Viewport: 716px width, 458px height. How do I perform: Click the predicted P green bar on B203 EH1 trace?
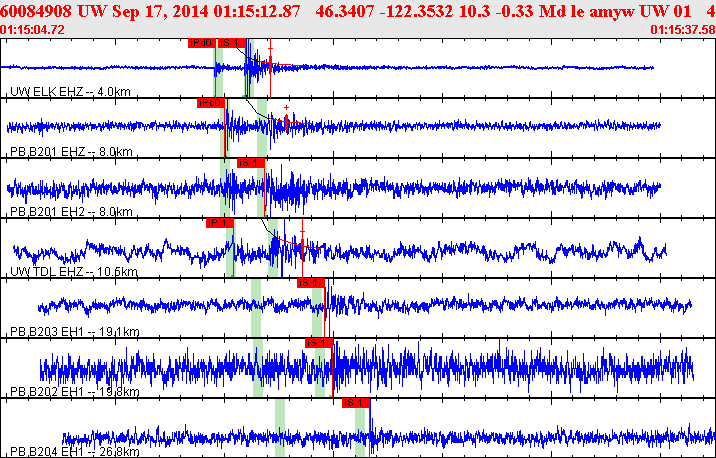coord(256,308)
